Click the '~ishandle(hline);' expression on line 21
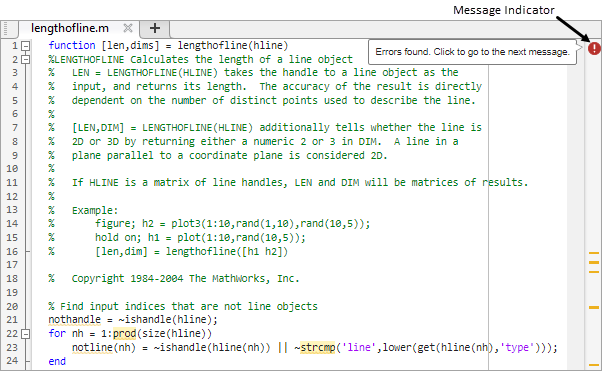 point(167,320)
